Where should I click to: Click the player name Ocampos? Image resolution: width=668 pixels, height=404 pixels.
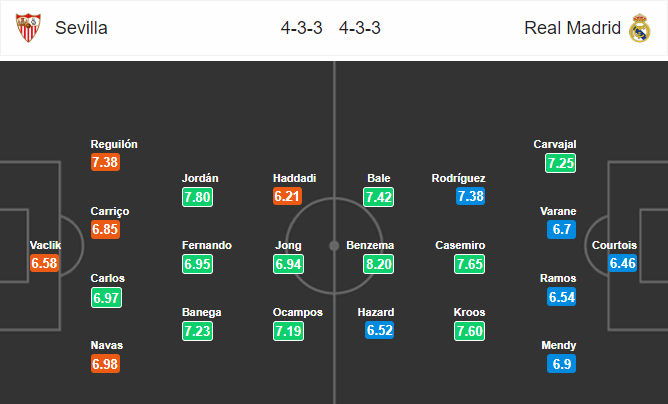(x=298, y=312)
